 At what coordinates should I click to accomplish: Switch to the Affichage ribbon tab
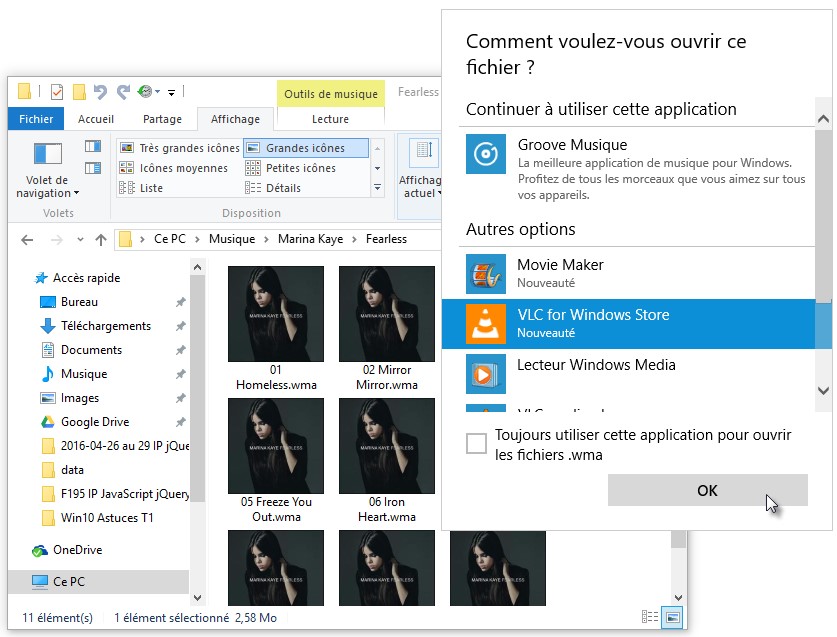tap(235, 119)
